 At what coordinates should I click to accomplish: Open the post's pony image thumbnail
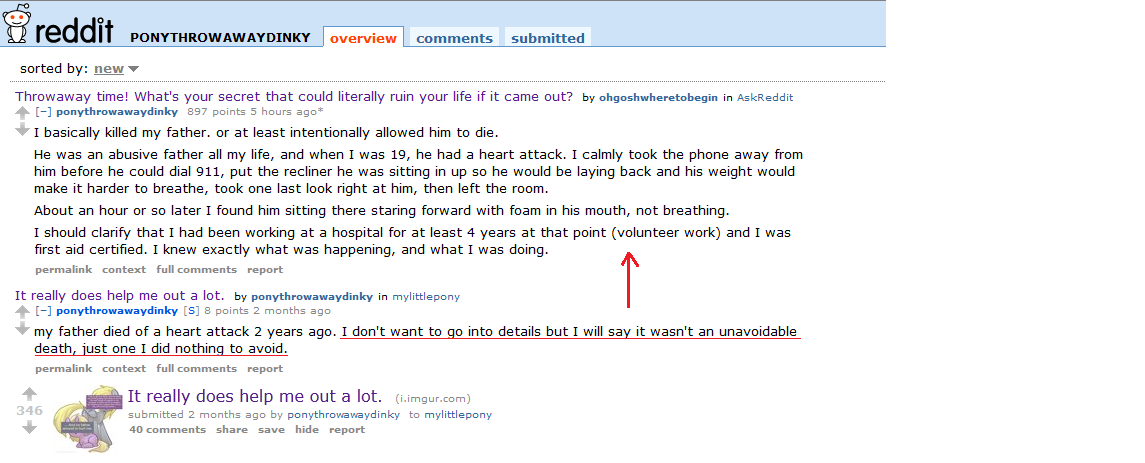(90, 413)
